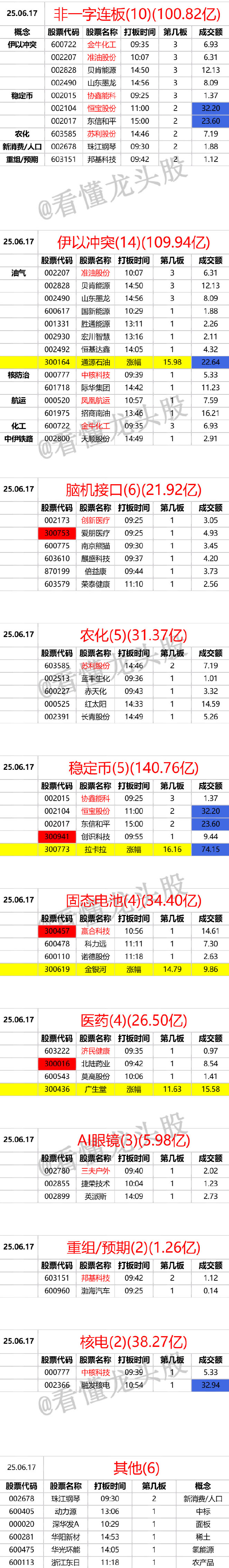
Task: Select stock name 南京熊猫
Action: 95,546
